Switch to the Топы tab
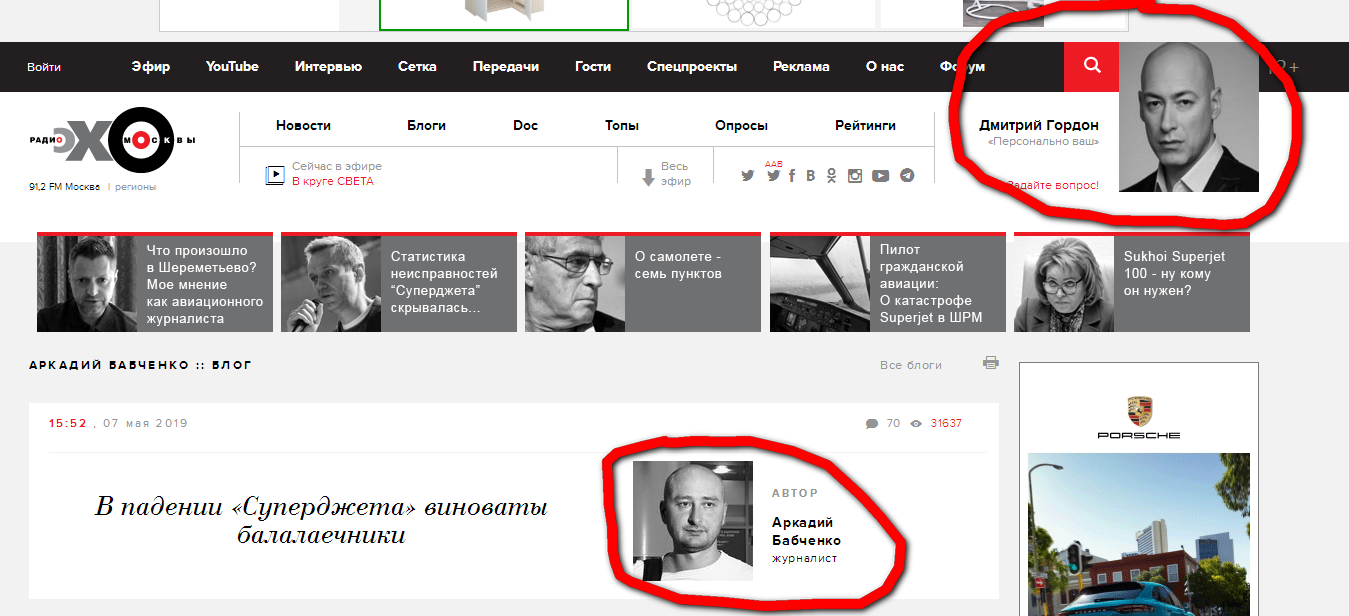Viewport: 1349px width, 616px height. point(622,126)
